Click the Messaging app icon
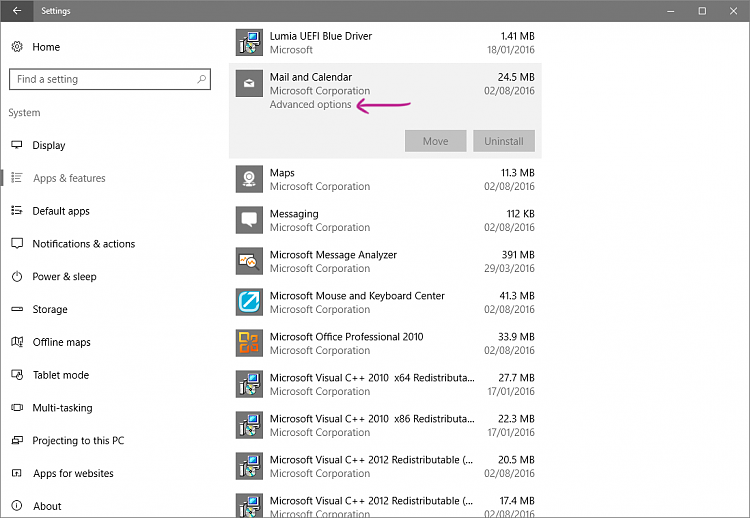 click(x=249, y=220)
